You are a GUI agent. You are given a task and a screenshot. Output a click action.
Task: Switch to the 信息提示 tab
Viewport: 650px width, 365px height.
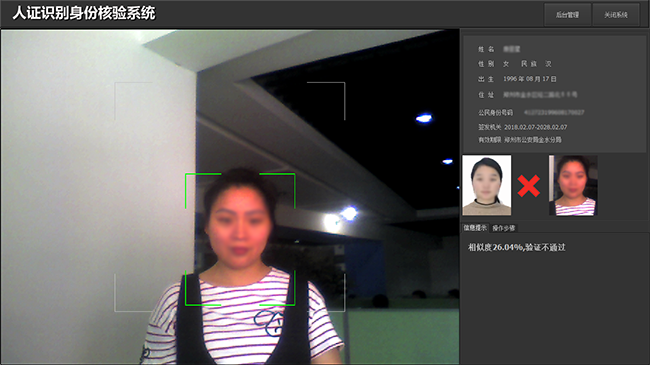475,228
